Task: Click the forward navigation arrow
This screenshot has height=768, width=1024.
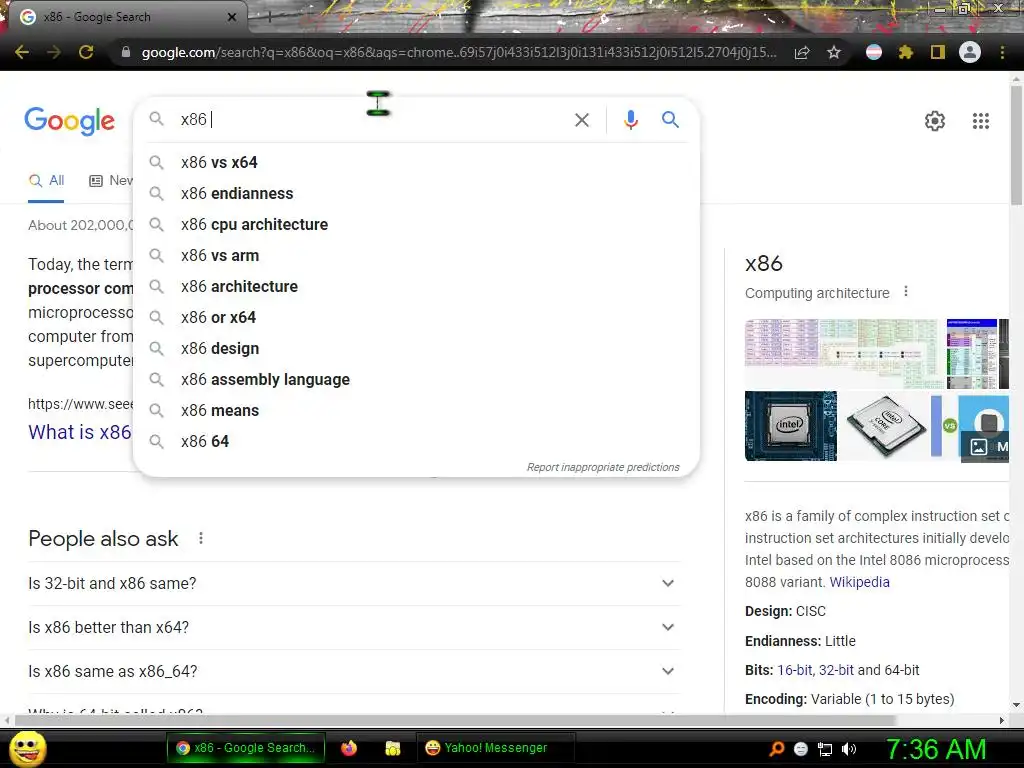Action: [x=54, y=52]
